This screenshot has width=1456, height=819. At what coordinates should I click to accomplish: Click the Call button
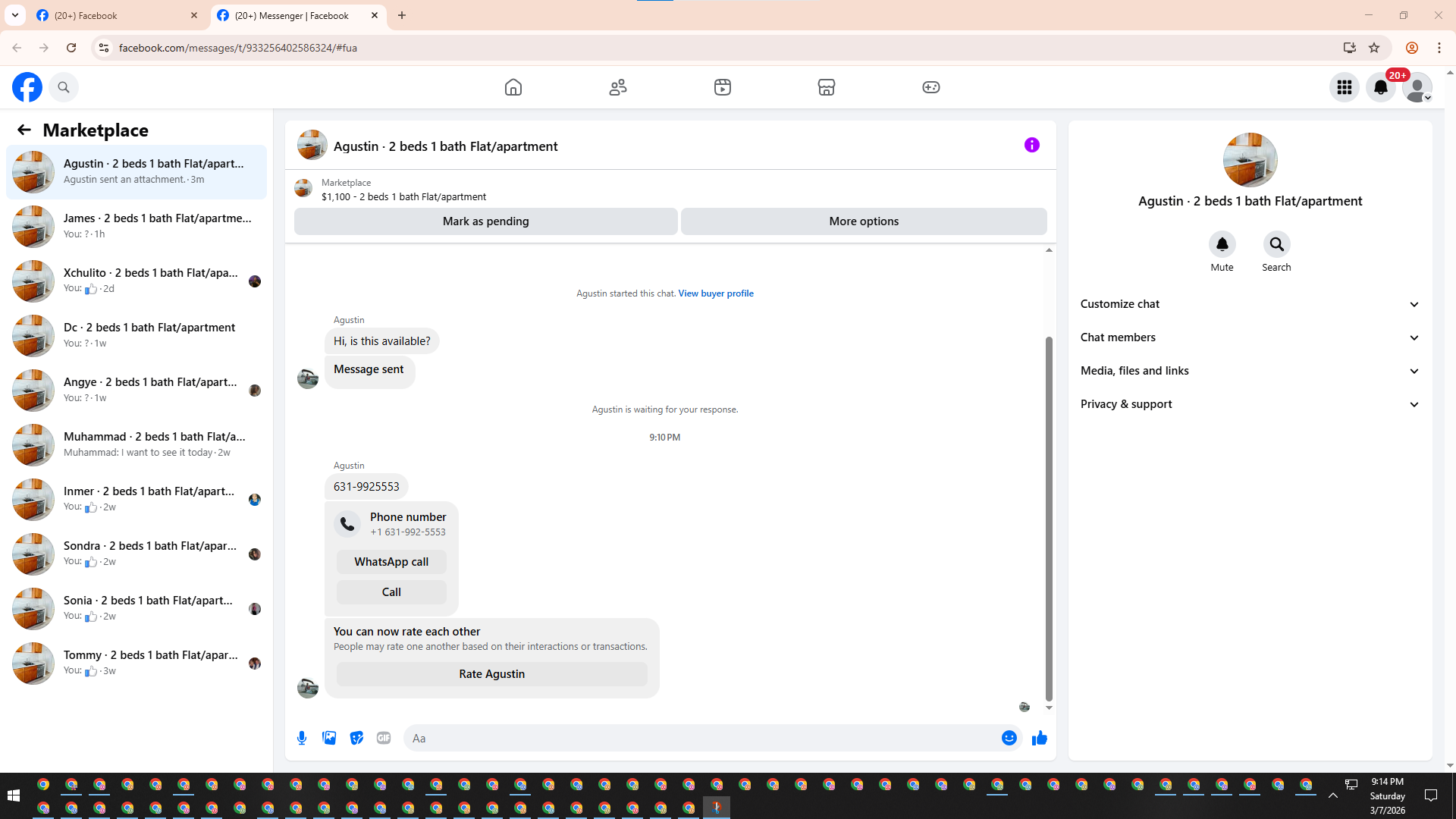point(391,592)
